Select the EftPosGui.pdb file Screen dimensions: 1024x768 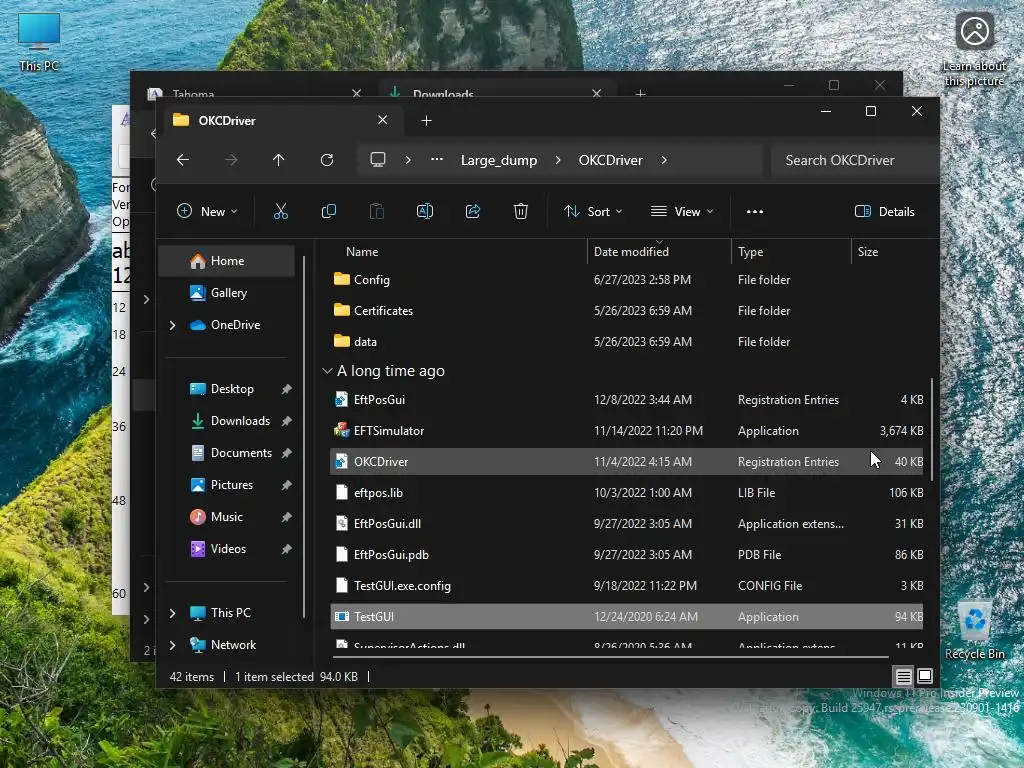click(627, 554)
